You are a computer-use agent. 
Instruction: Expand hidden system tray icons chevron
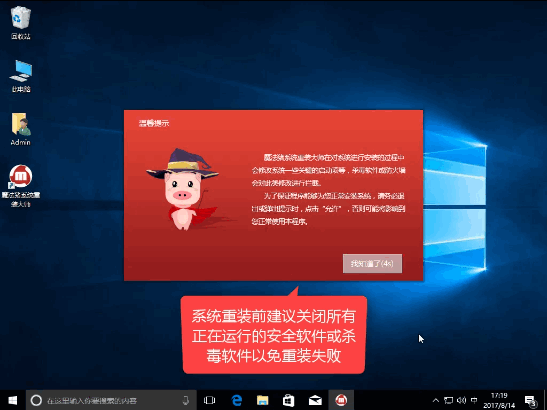[436, 400]
